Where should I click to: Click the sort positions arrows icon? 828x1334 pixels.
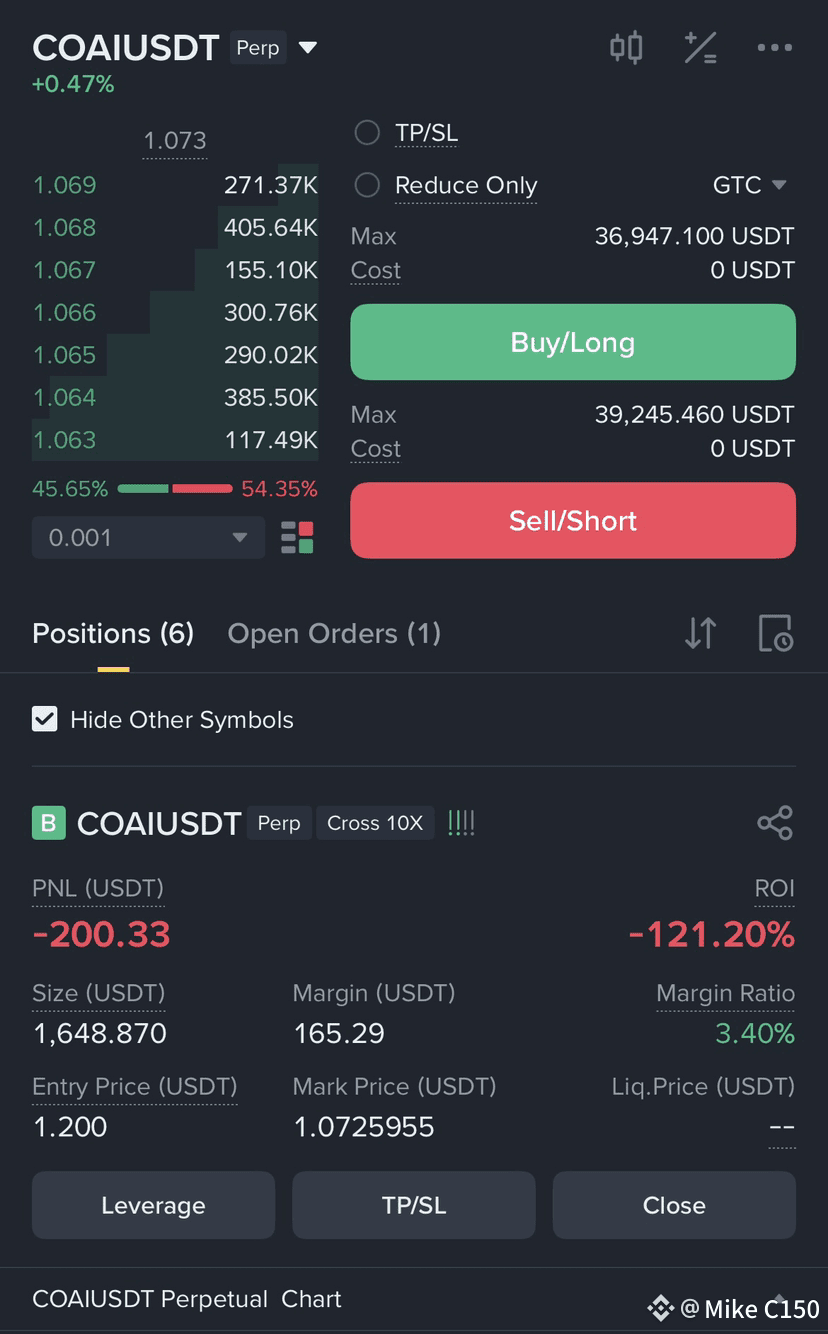tap(700, 633)
